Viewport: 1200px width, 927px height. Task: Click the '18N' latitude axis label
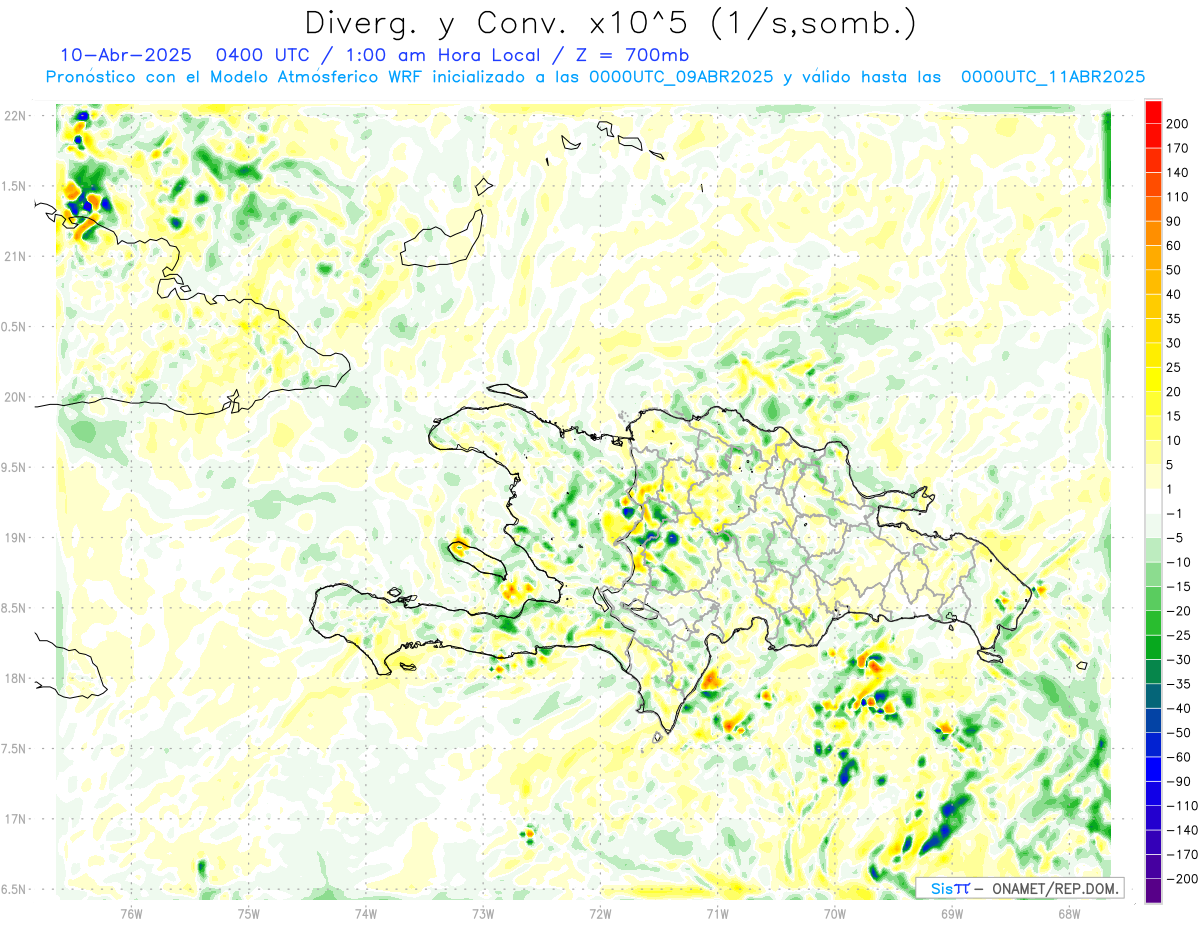(15, 679)
